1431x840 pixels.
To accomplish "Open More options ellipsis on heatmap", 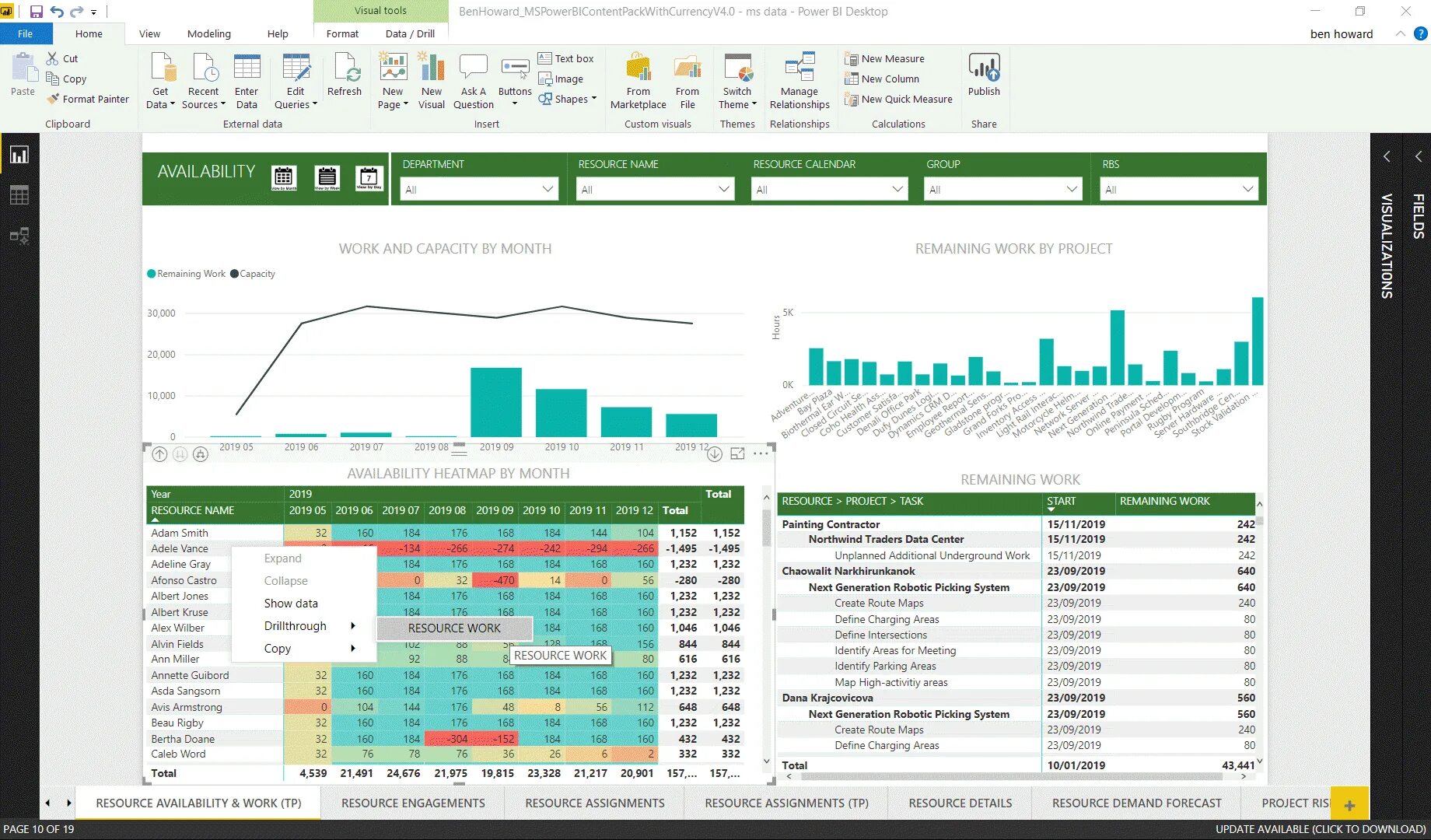I will (x=761, y=453).
